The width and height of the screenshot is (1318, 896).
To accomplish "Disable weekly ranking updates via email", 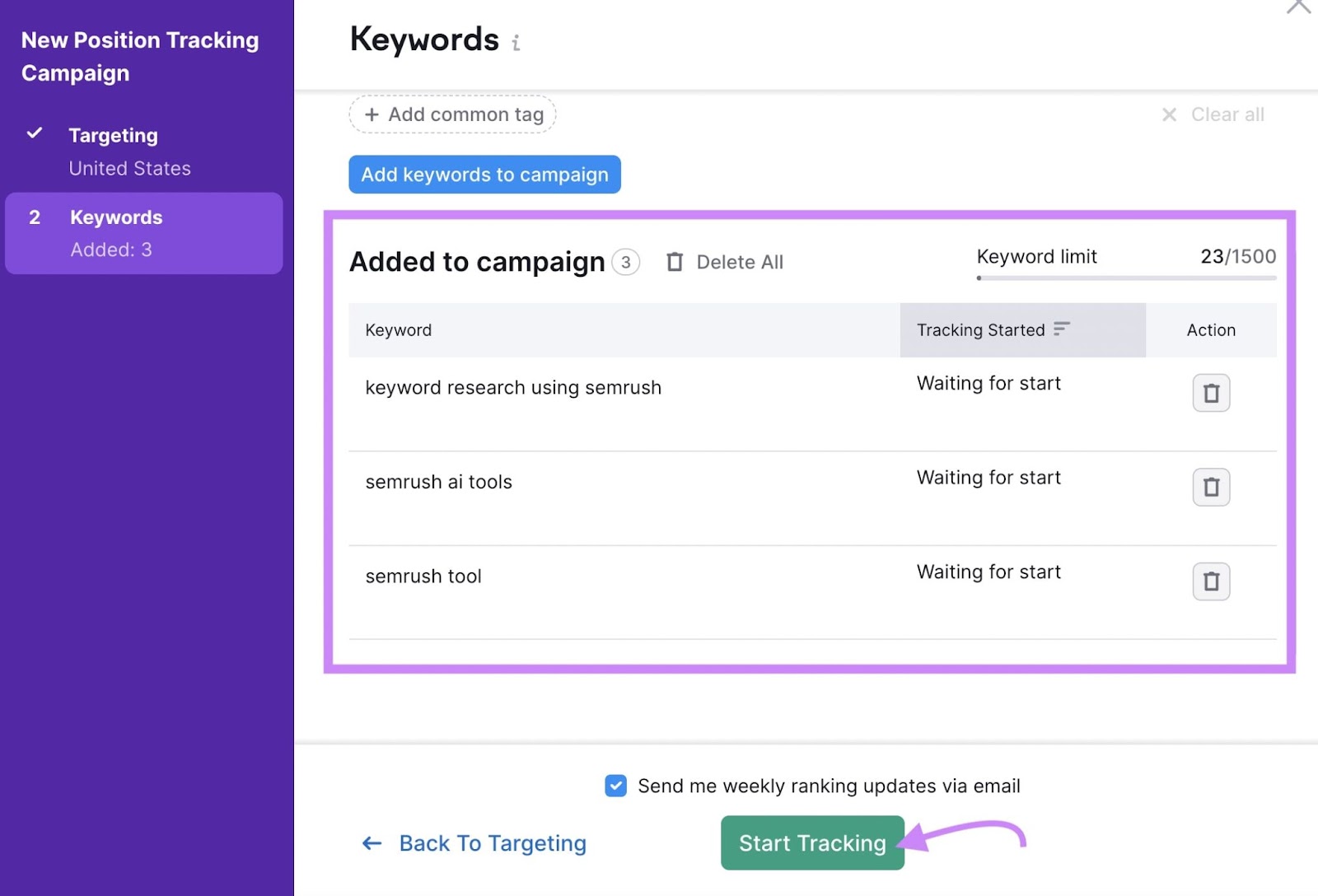I will point(615,786).
